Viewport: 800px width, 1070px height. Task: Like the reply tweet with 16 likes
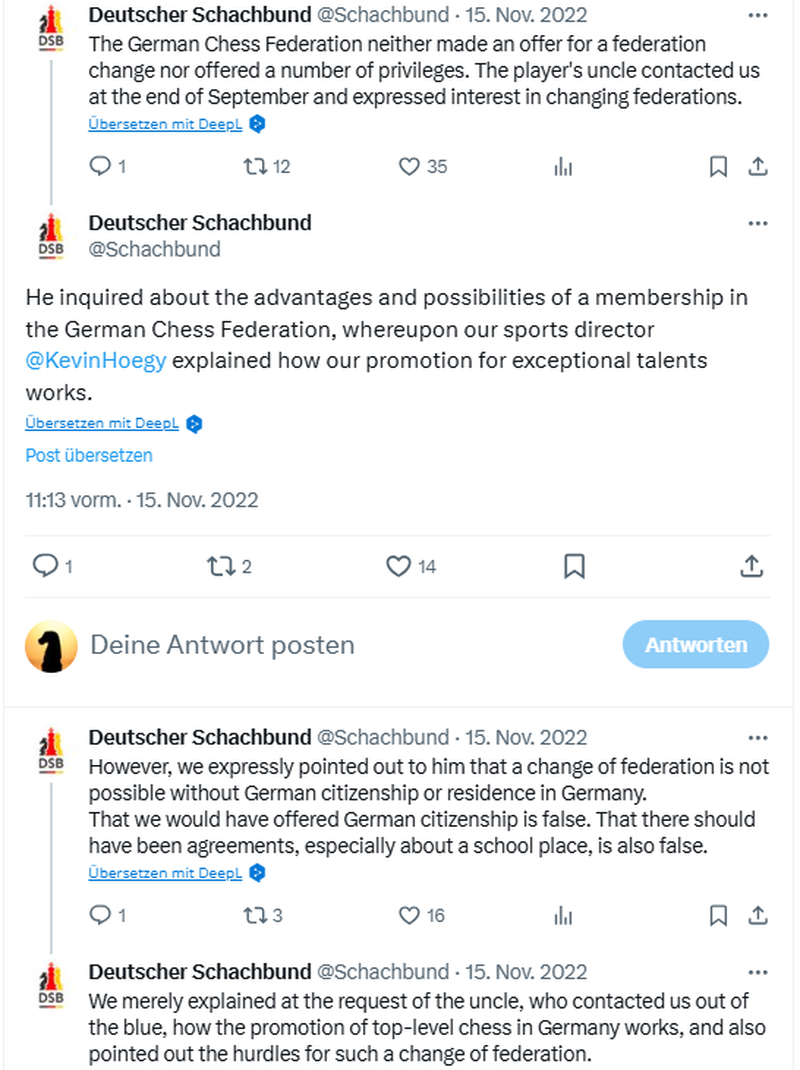(409, 915)
